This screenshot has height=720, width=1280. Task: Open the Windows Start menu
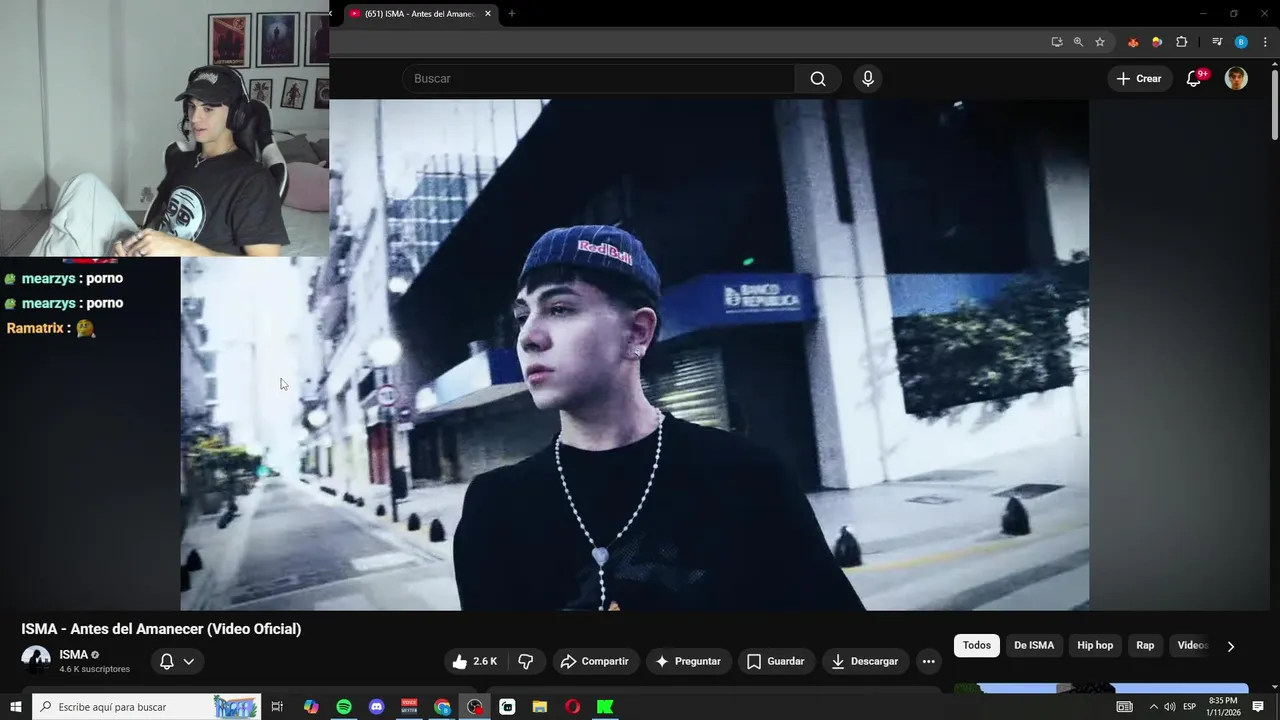tap(16, 707)
